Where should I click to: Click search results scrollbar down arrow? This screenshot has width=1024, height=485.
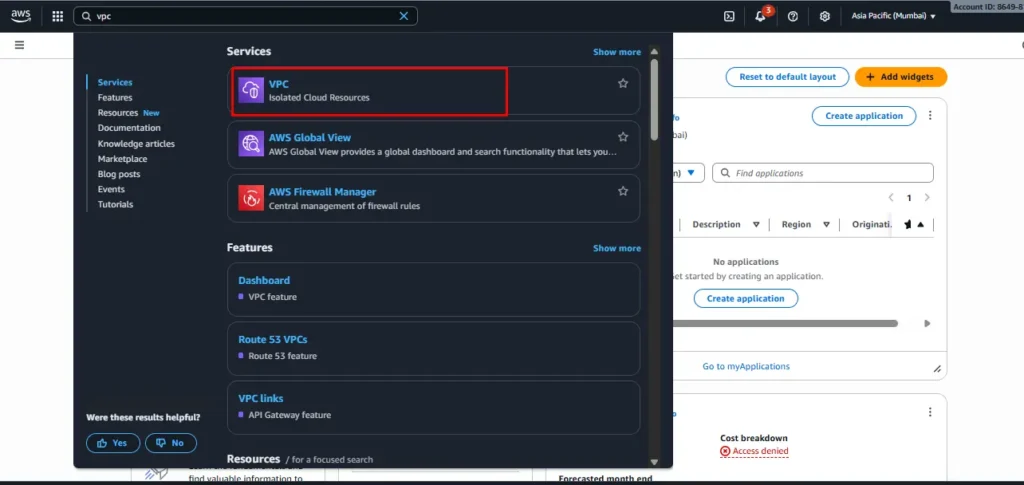click(654, 462)
